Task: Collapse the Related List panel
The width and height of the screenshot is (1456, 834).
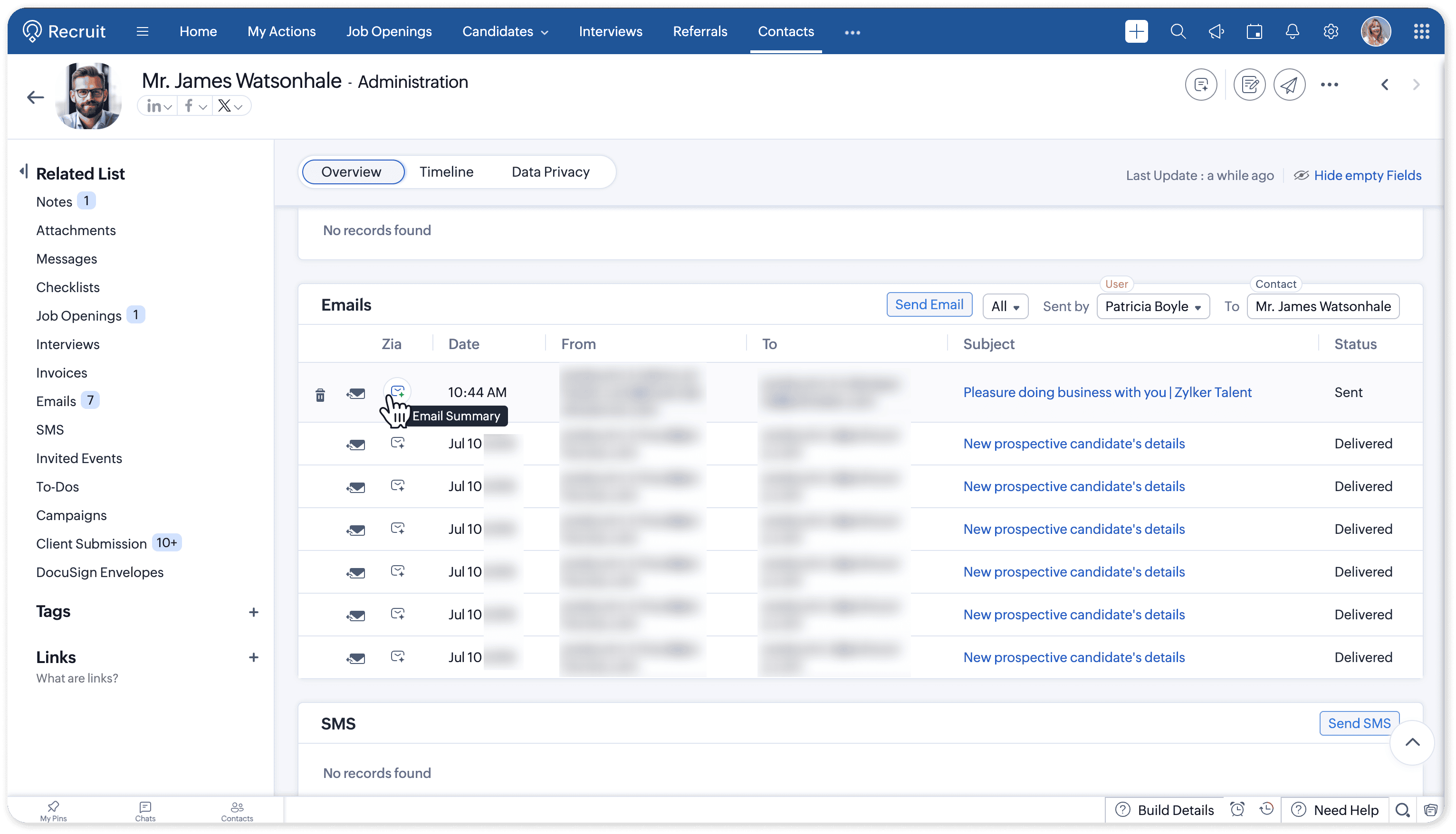Action: [x=23, y=171]
